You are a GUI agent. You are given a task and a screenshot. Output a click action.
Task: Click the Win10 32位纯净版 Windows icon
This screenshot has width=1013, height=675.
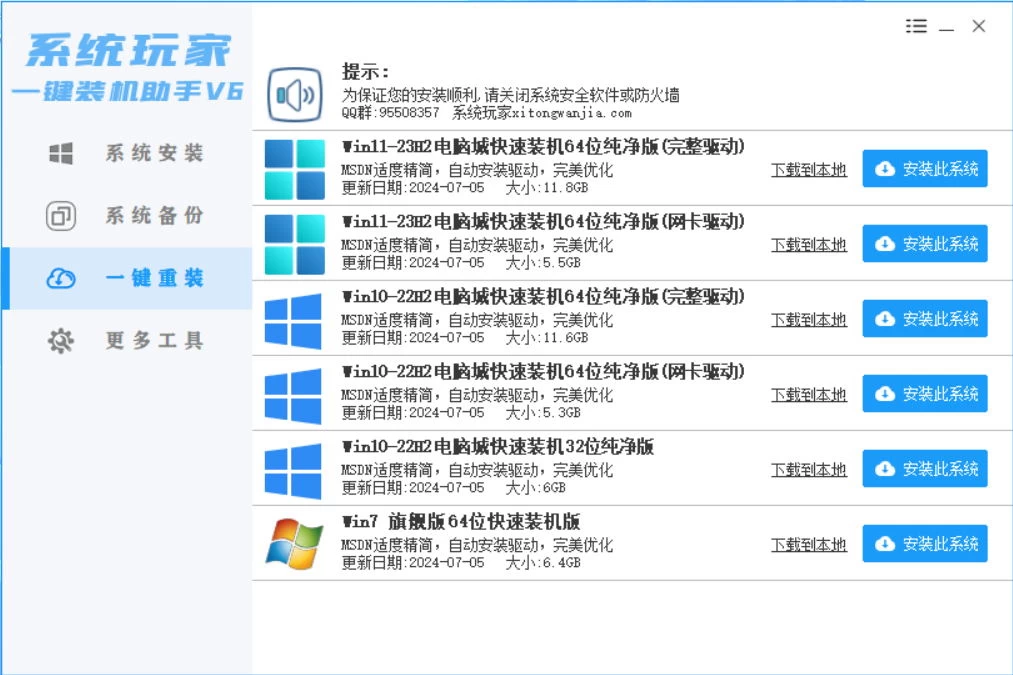(290, 467)
